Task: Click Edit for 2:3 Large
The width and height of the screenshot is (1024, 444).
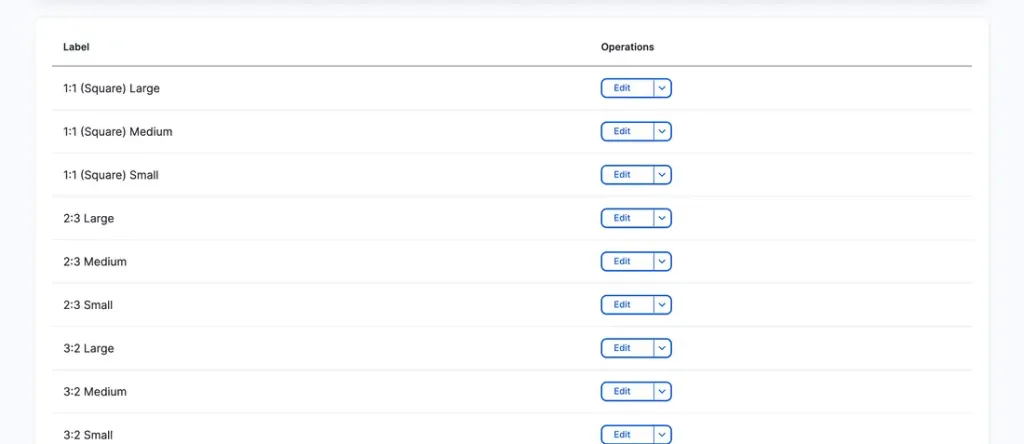Action: click(x=627, y=218)
